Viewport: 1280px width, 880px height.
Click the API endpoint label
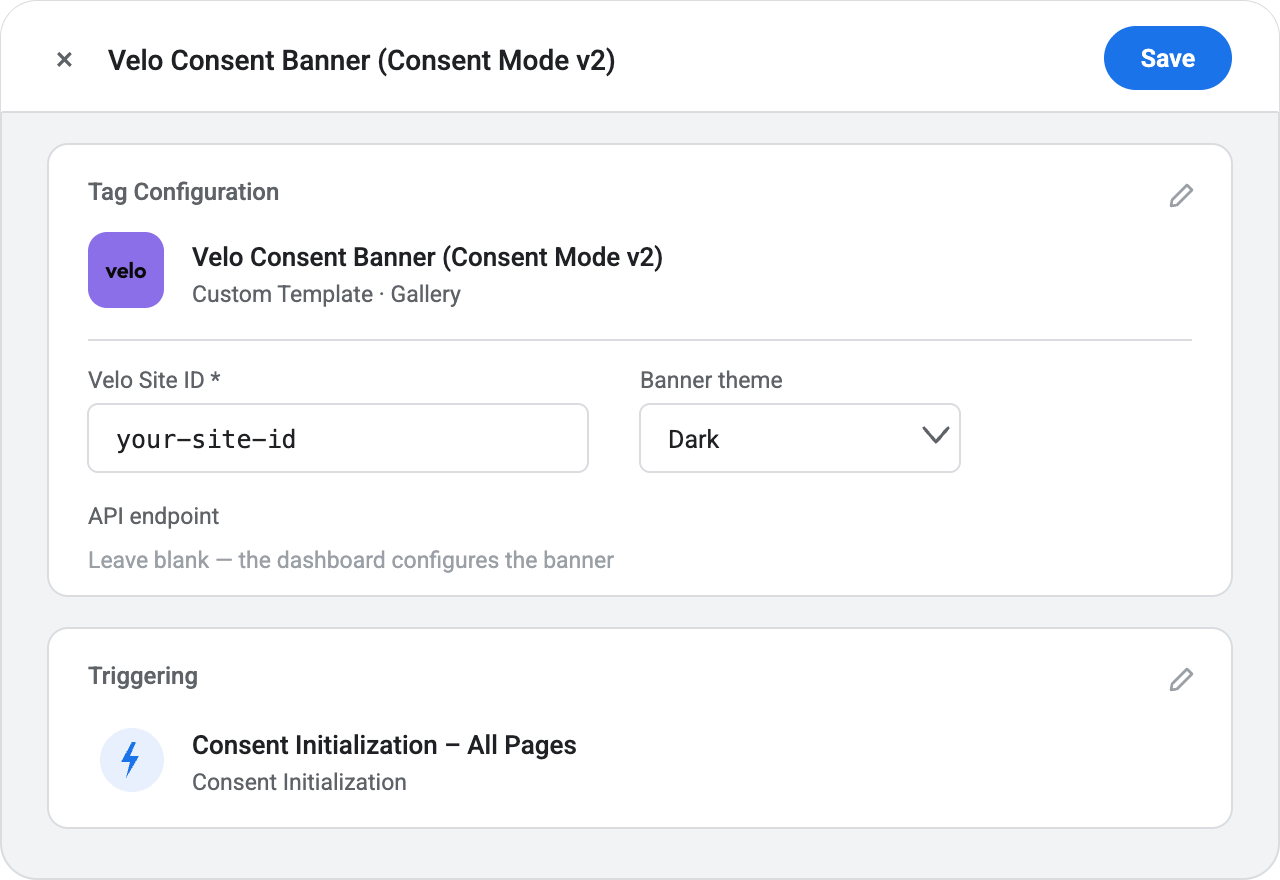(x=153, y=517)
